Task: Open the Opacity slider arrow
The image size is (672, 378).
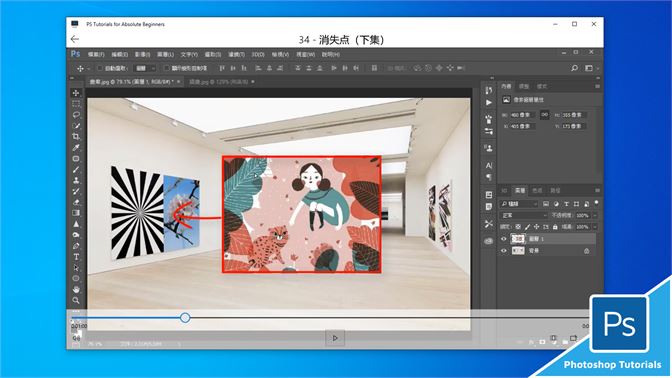Action: [595, 216]
